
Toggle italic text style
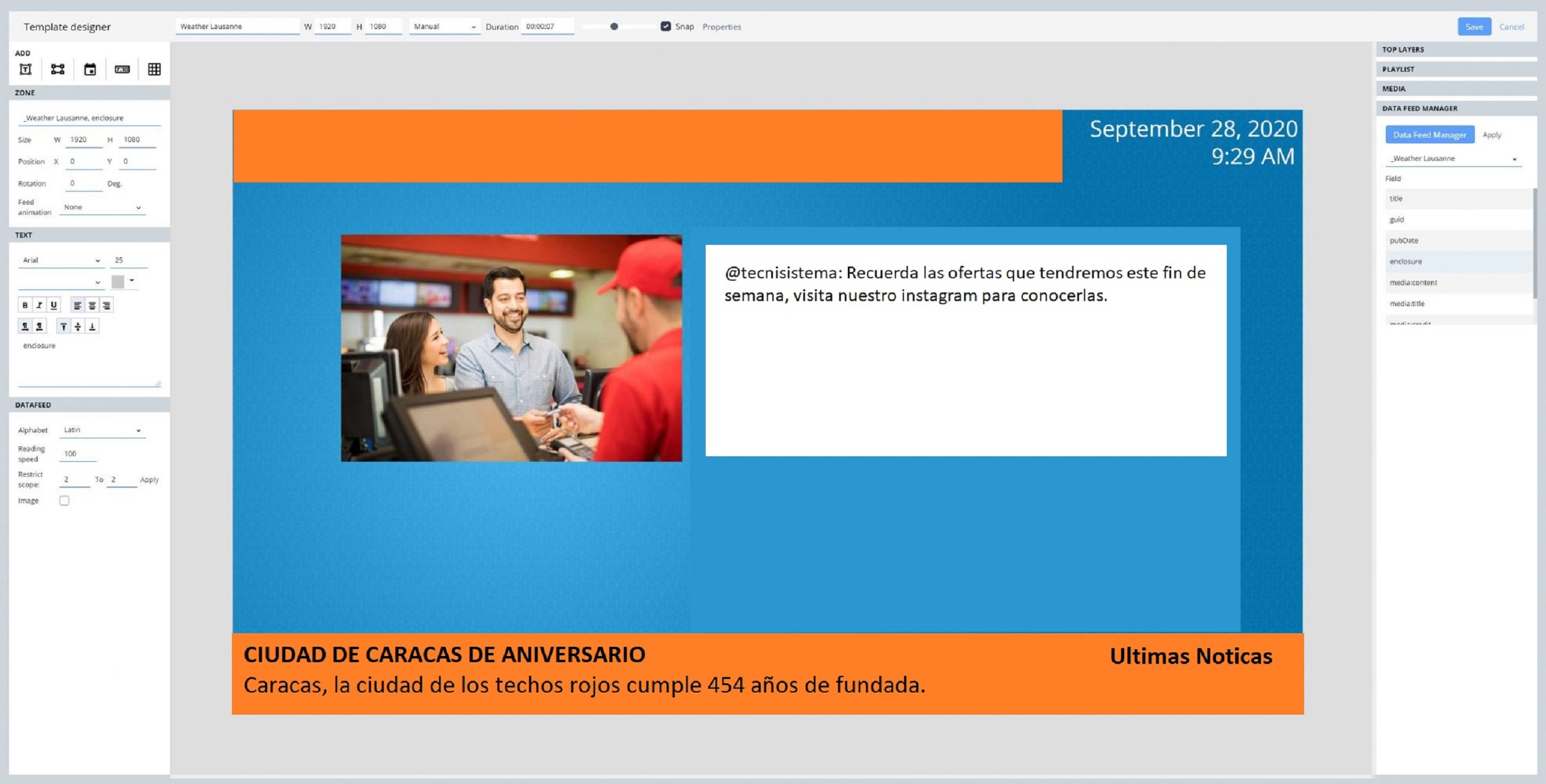39,305
